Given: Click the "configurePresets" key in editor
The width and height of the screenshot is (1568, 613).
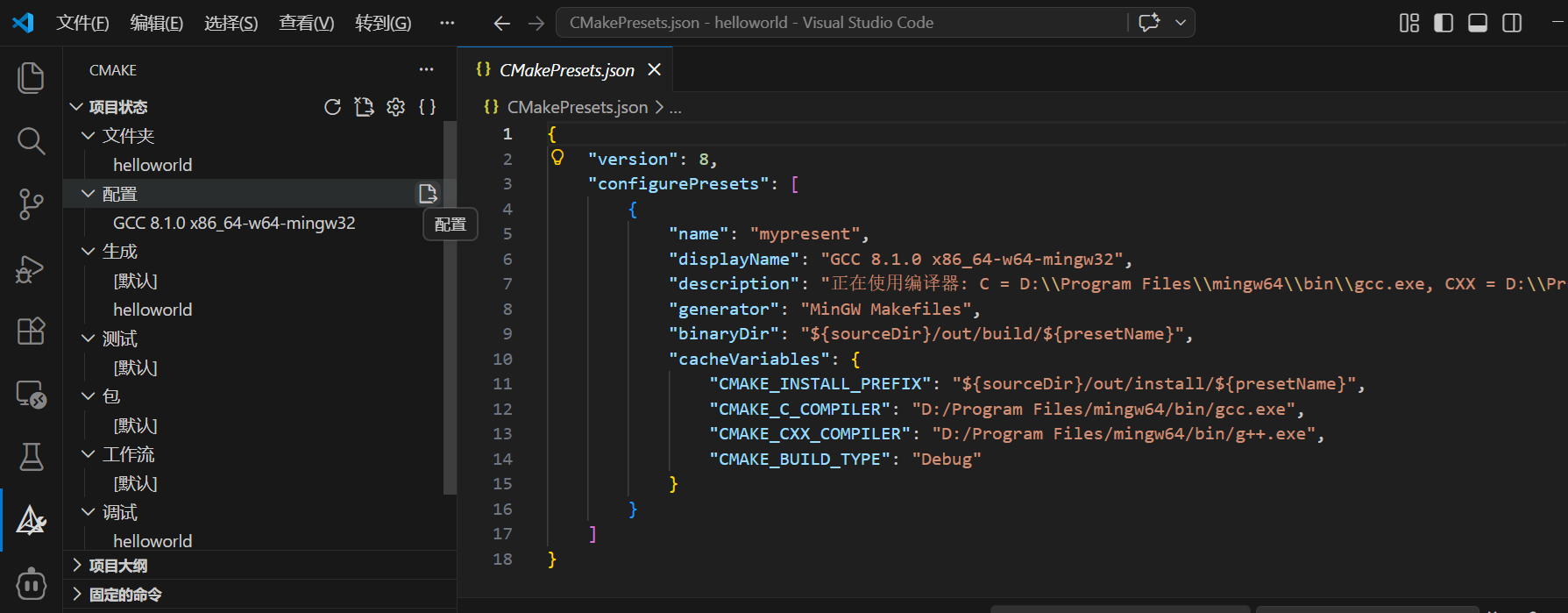Looking at the screenshot, I should tap(678, 183).
